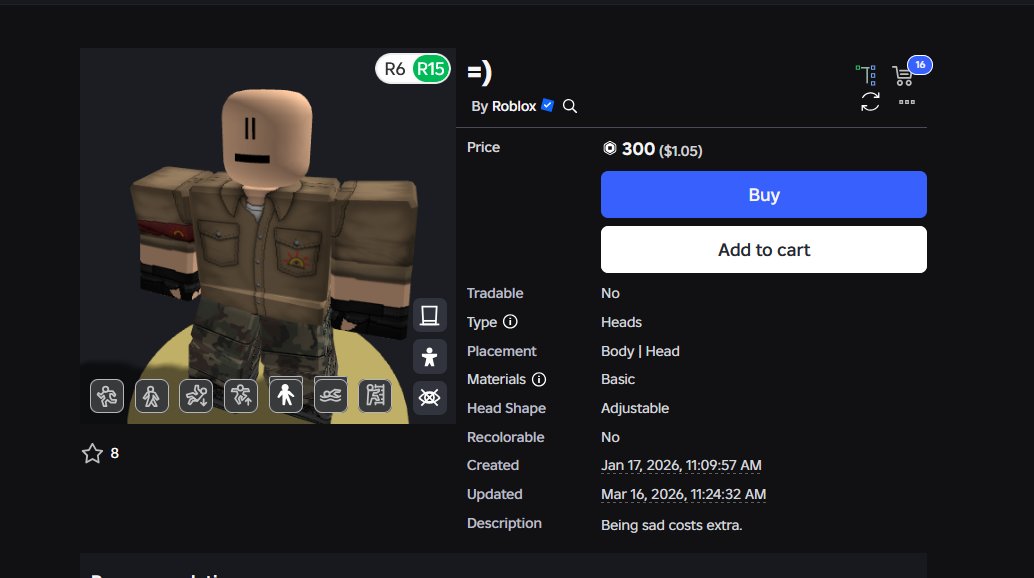Click the Type info circle icon

click(510, 322)
